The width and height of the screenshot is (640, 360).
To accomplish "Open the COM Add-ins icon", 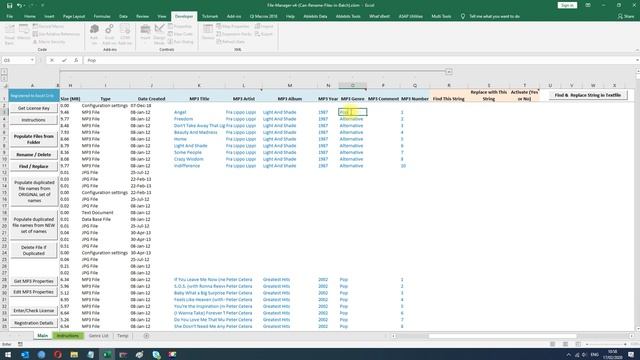I will [125, 34].
